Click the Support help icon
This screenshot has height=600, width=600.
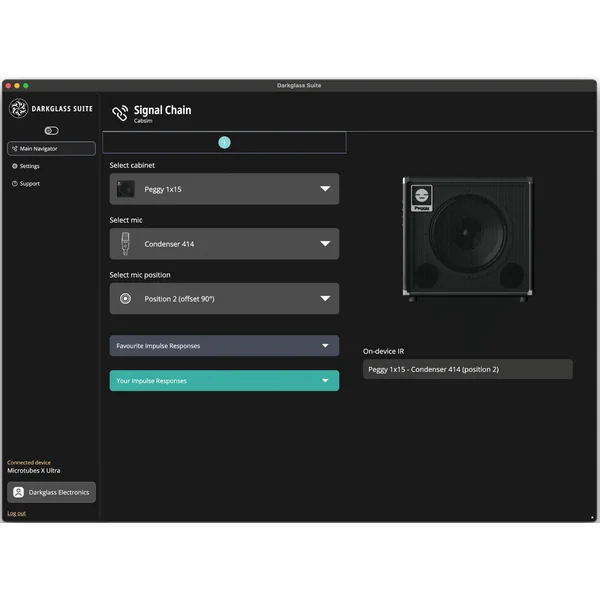(x=15, y=184)
